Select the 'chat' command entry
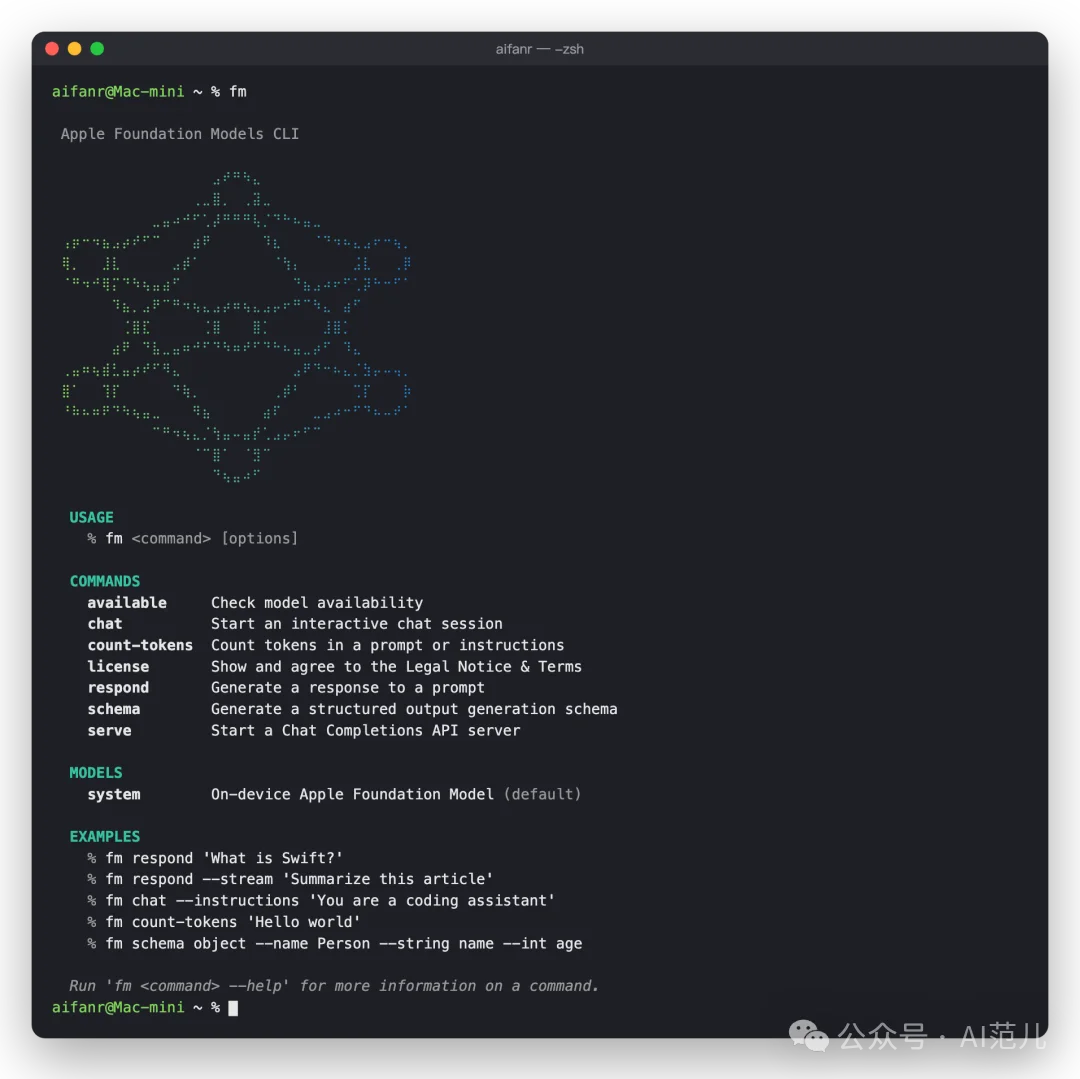The width and height of the screenshot is (1080, 1079). 105,624
